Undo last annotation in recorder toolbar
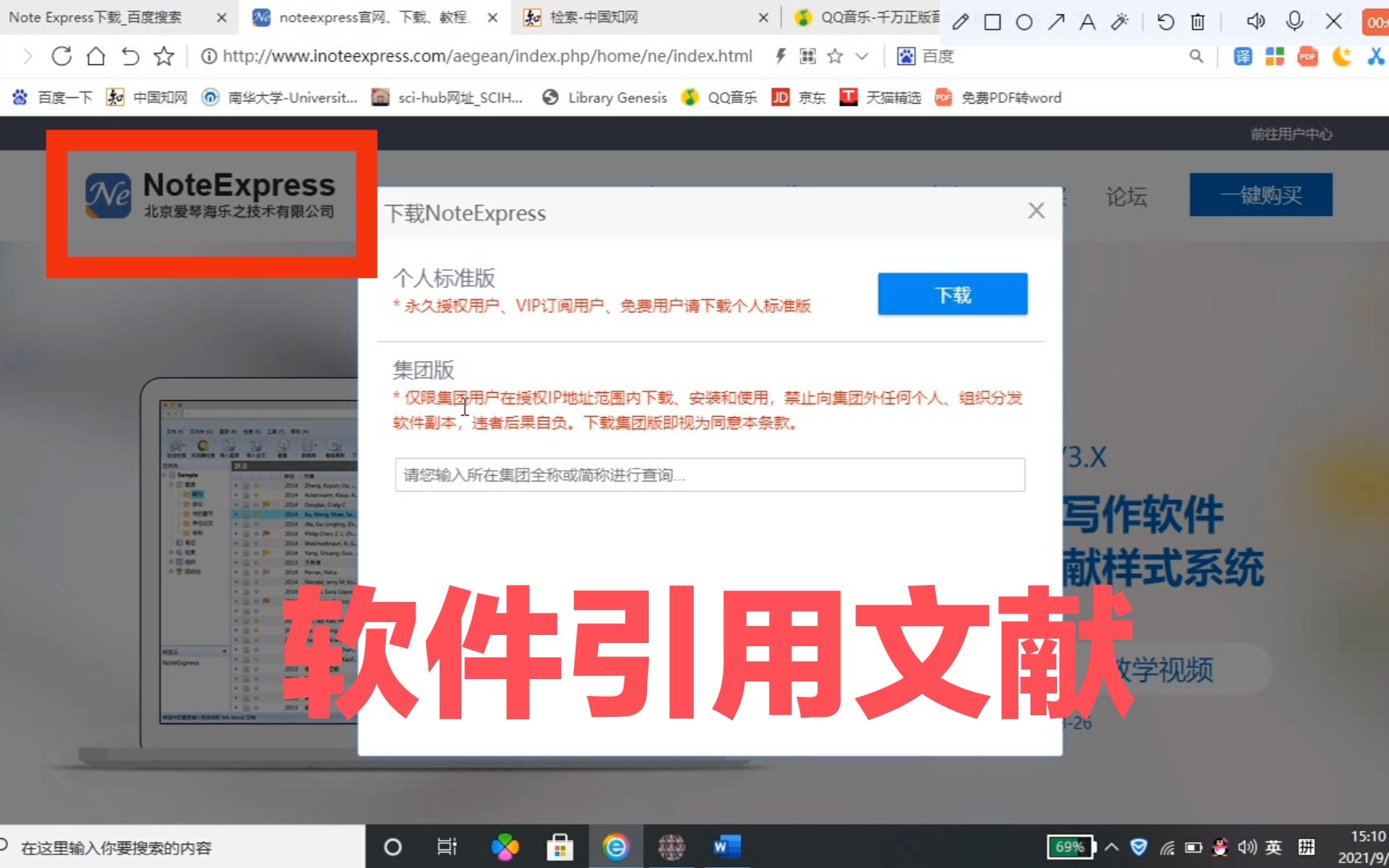Screen dimensions: 1389x868 click(1166, 22)
